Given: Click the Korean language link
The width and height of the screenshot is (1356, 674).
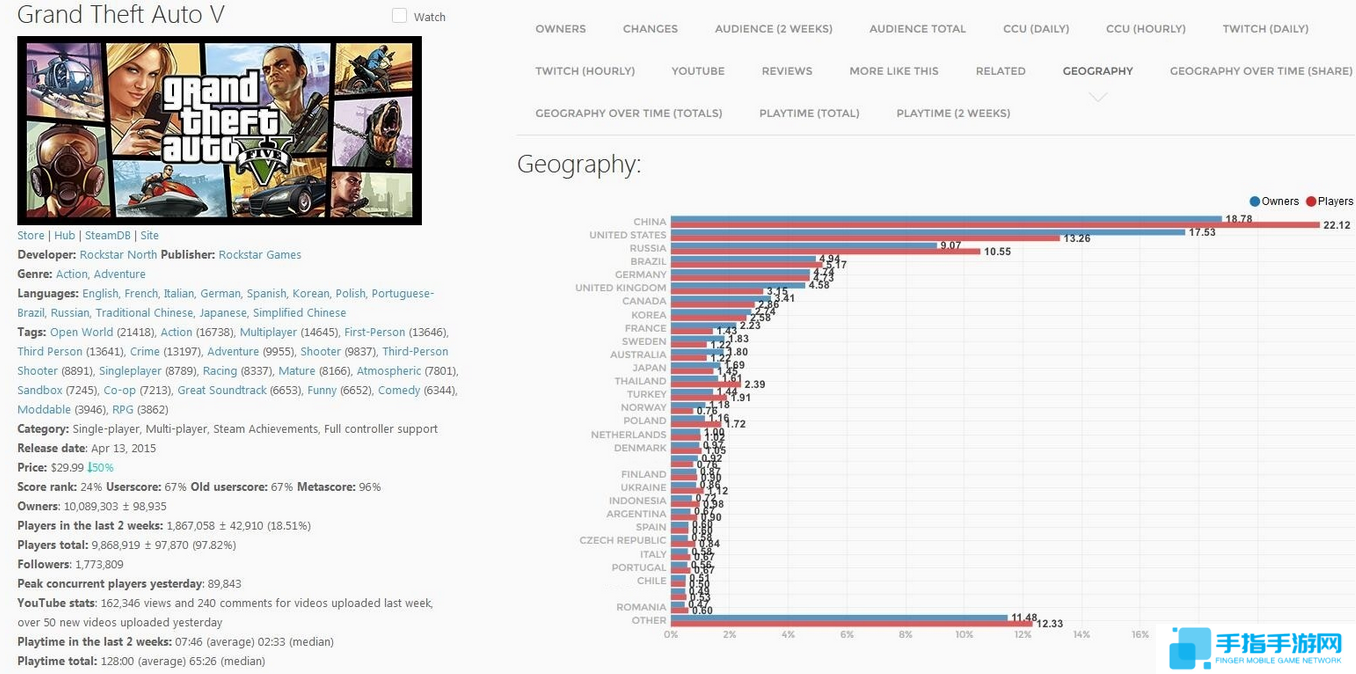Looking at the screenshot, I should click(311, 294).
